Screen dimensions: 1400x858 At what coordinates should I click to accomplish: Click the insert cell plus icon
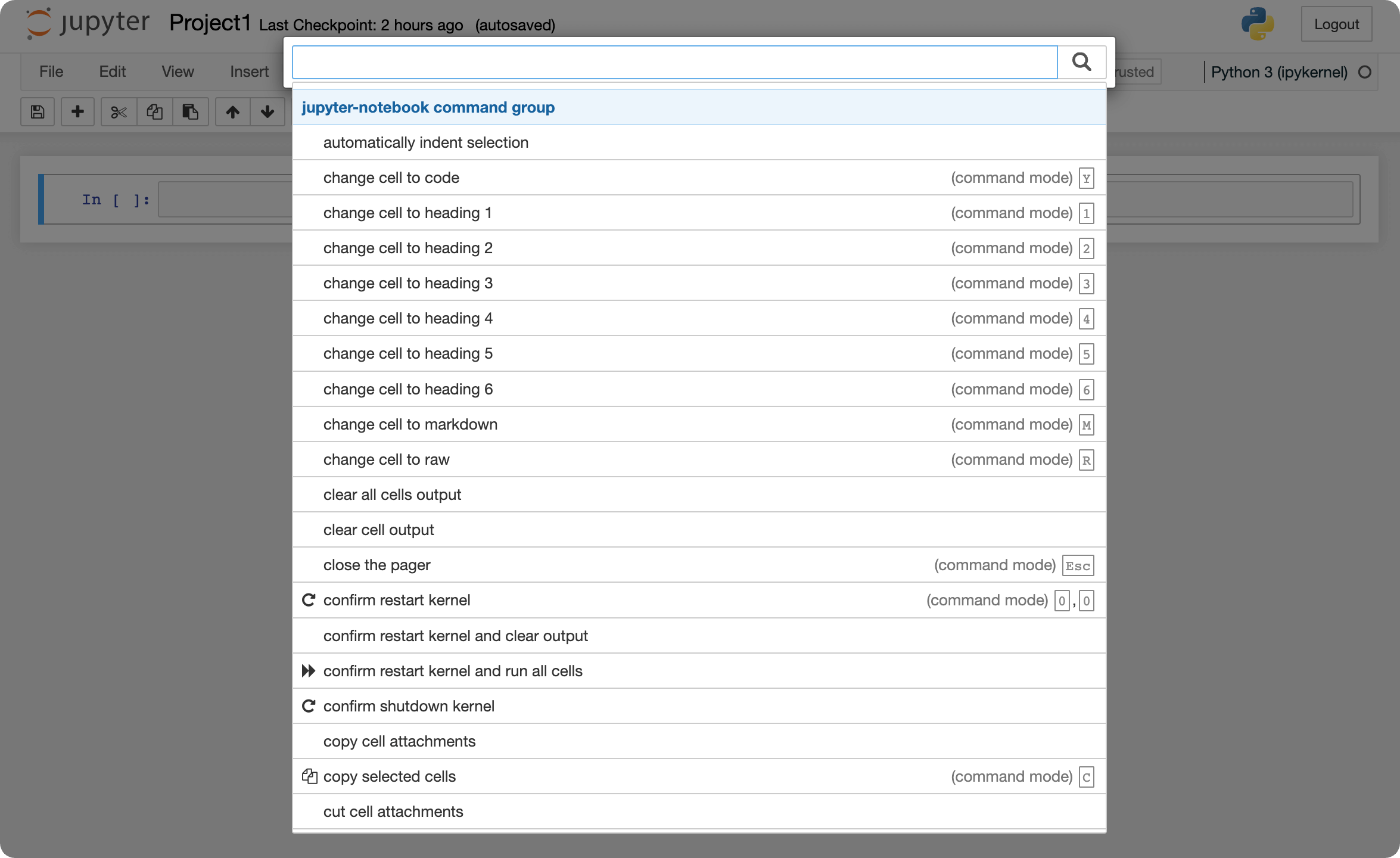[x=77, y=112]
